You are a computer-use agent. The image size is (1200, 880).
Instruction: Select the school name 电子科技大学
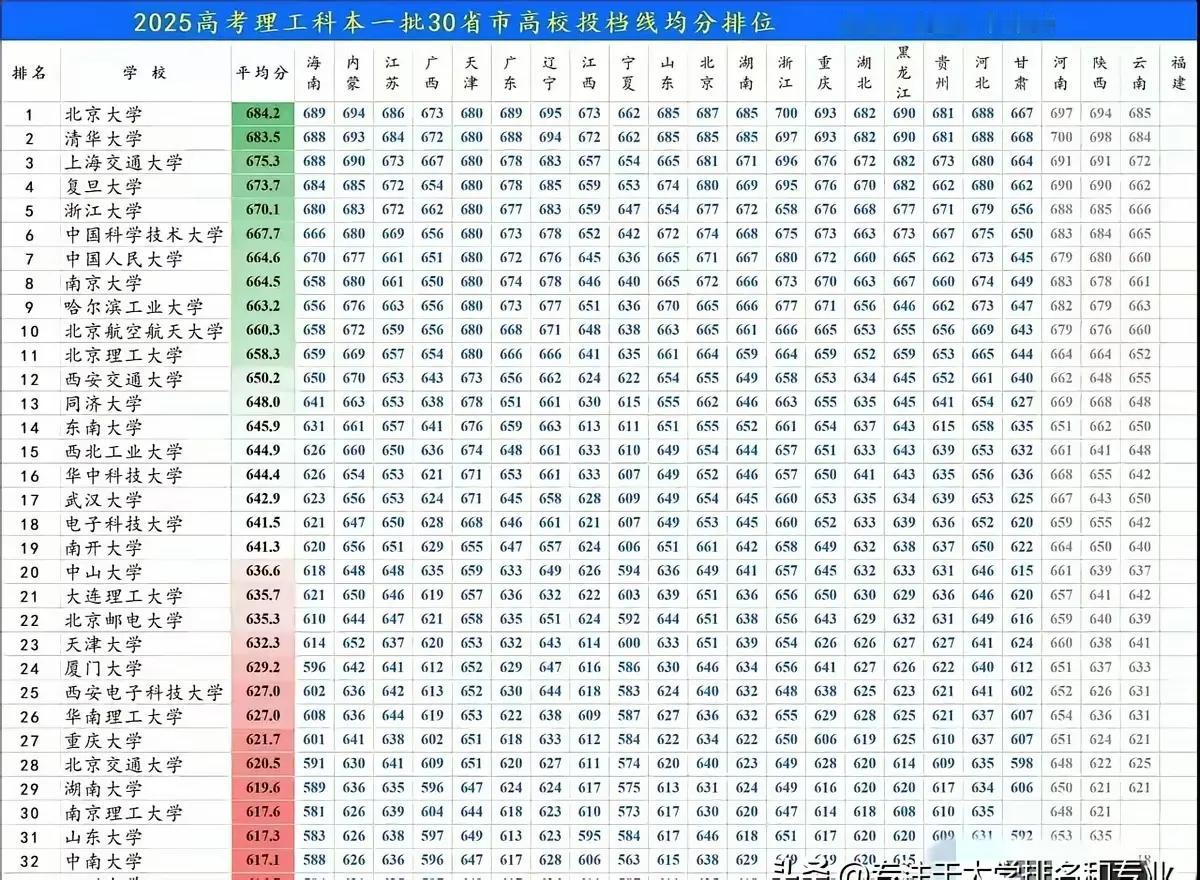[123, 523]
